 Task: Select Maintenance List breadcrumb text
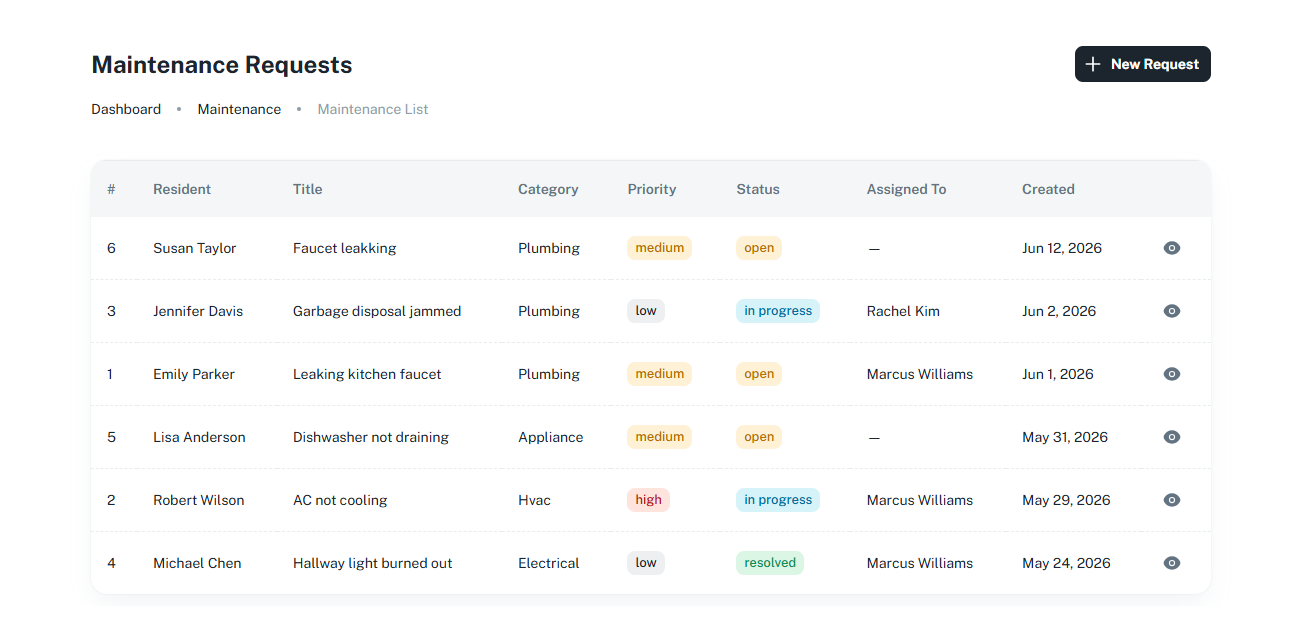[373, 109]
